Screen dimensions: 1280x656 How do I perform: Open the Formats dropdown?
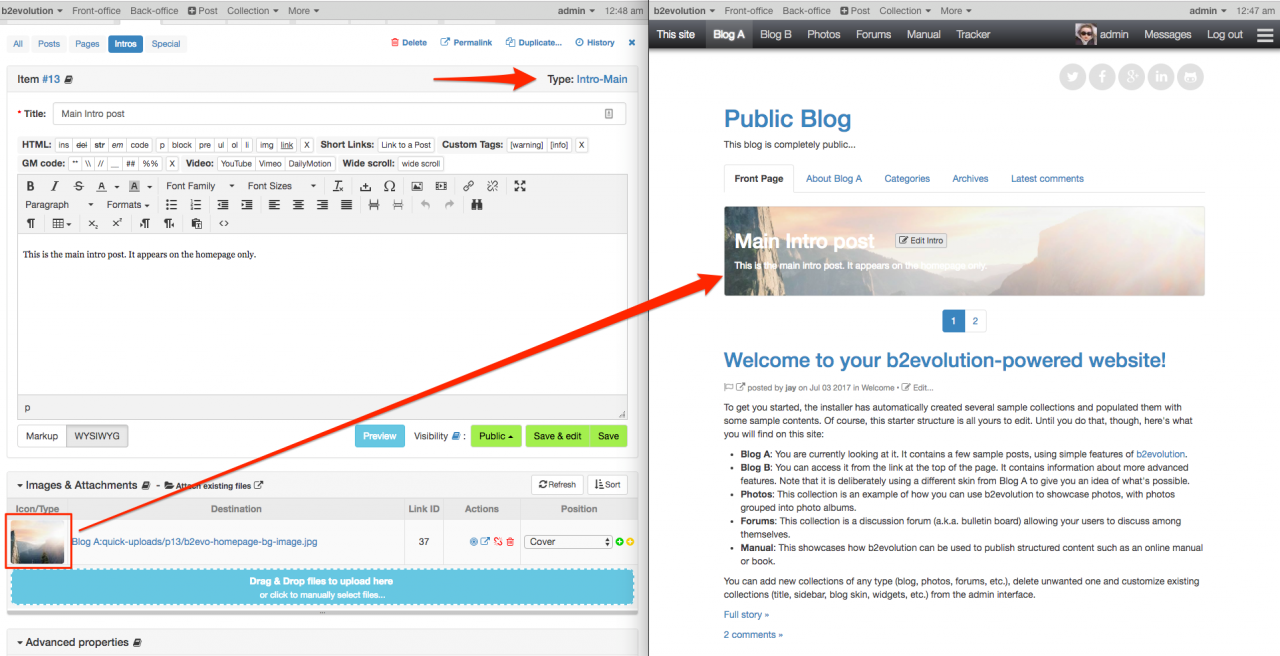tap(128, 205)
